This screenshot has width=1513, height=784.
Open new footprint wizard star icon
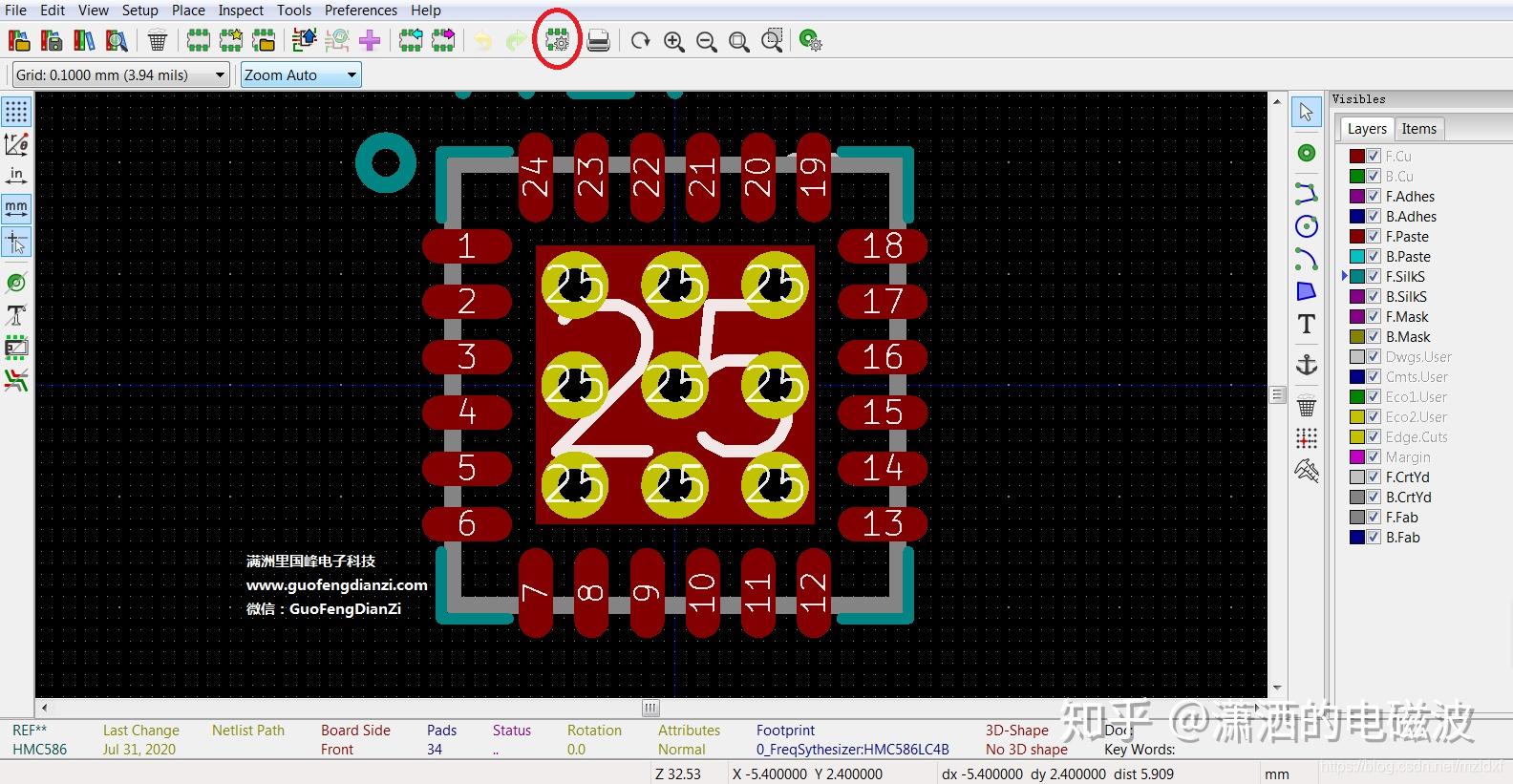231,40
